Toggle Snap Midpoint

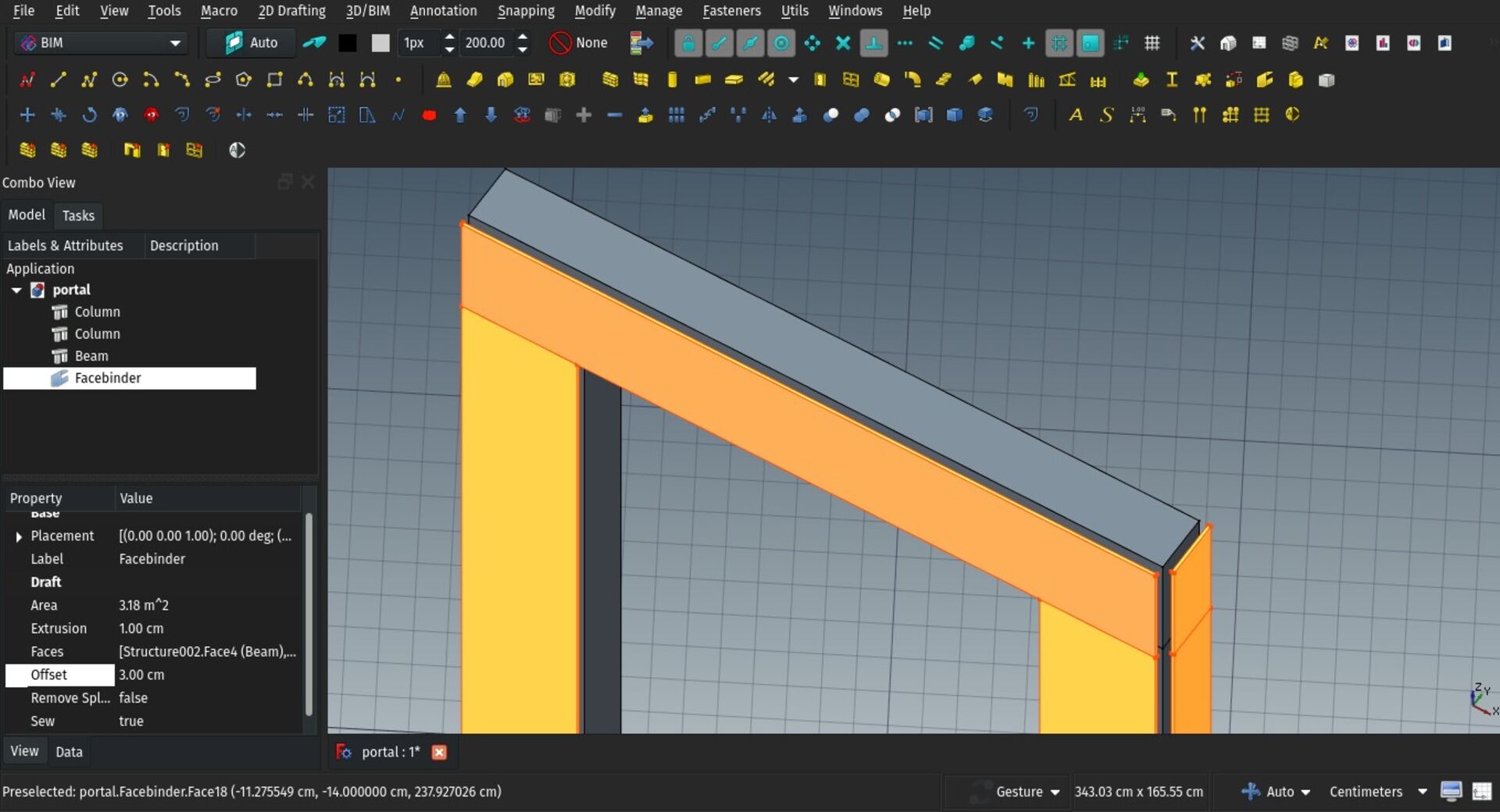point(750,43)
